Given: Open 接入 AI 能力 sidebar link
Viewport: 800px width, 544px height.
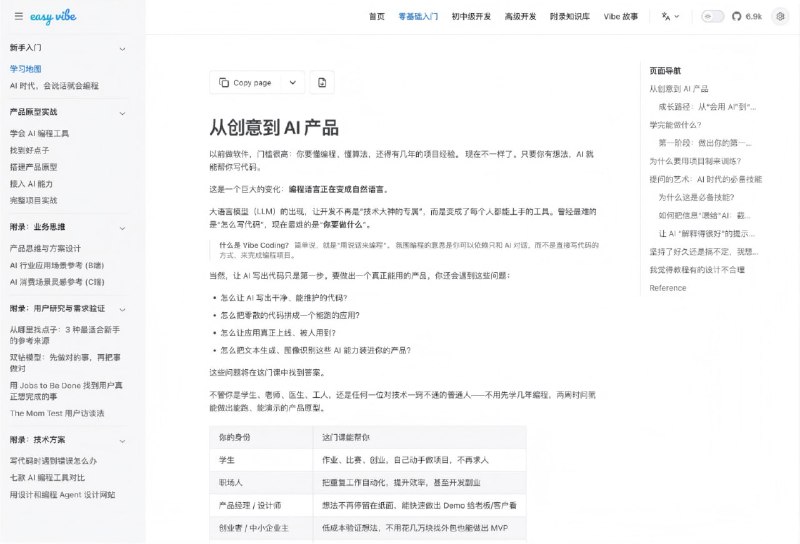Looking at the screenshot, I should [31, 184].
